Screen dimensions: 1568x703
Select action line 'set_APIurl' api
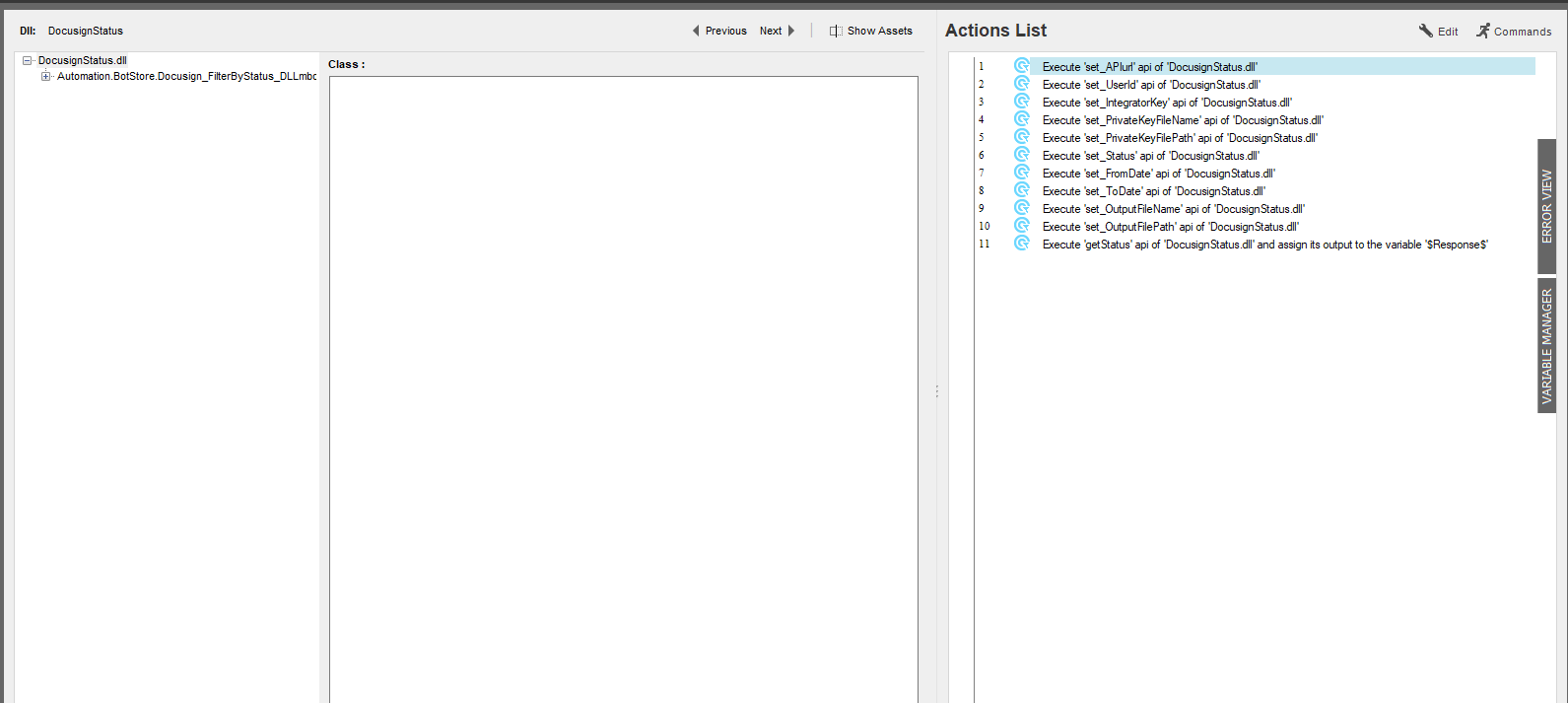(x=1150, y=67)
